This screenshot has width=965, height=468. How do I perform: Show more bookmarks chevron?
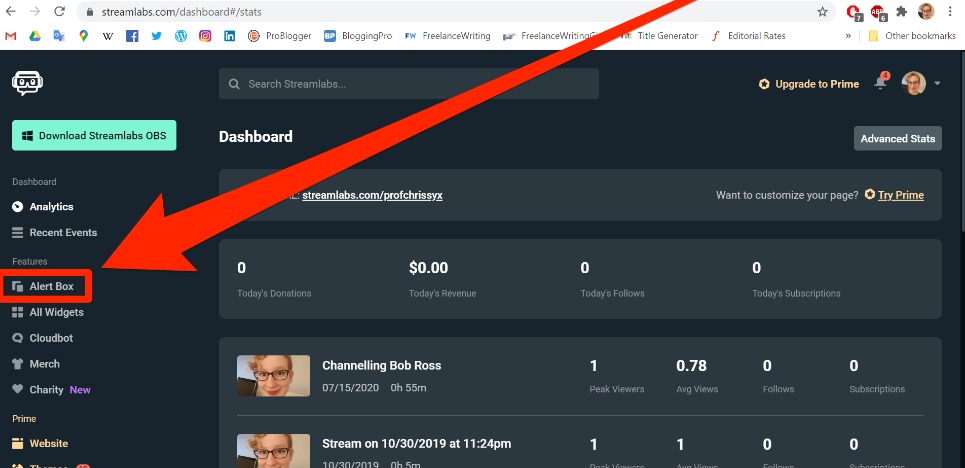tap(849, 36)
